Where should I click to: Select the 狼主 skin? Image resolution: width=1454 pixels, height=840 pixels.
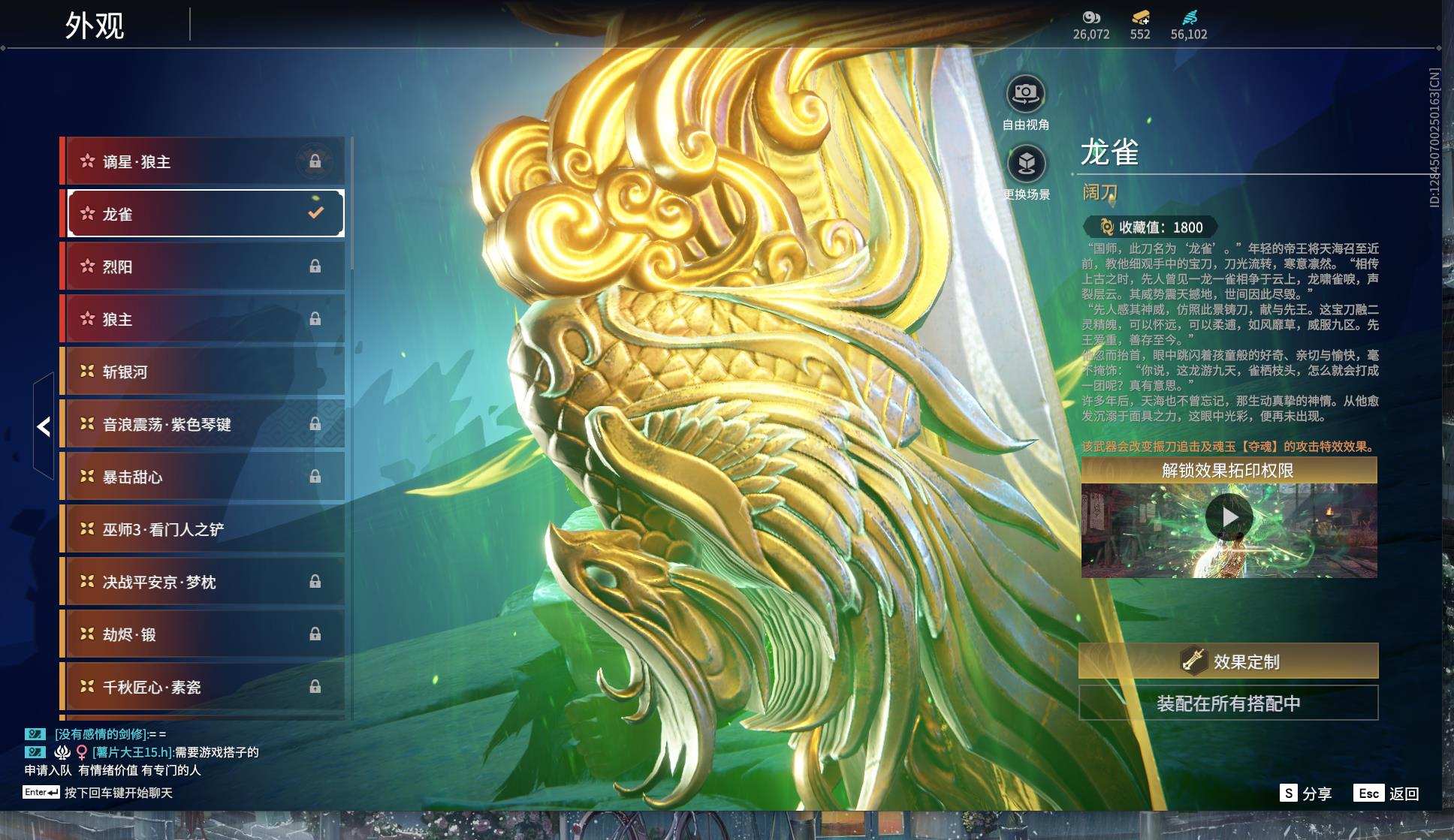202,318
